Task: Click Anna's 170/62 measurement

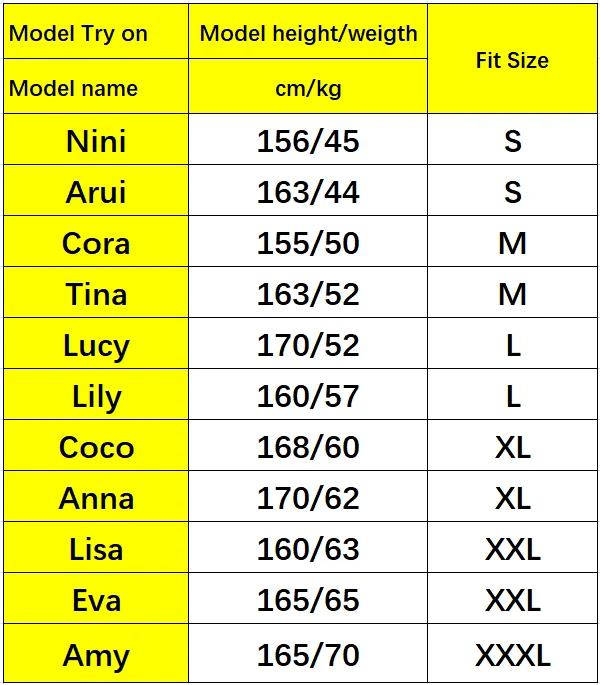Action: tap(308, 497)
